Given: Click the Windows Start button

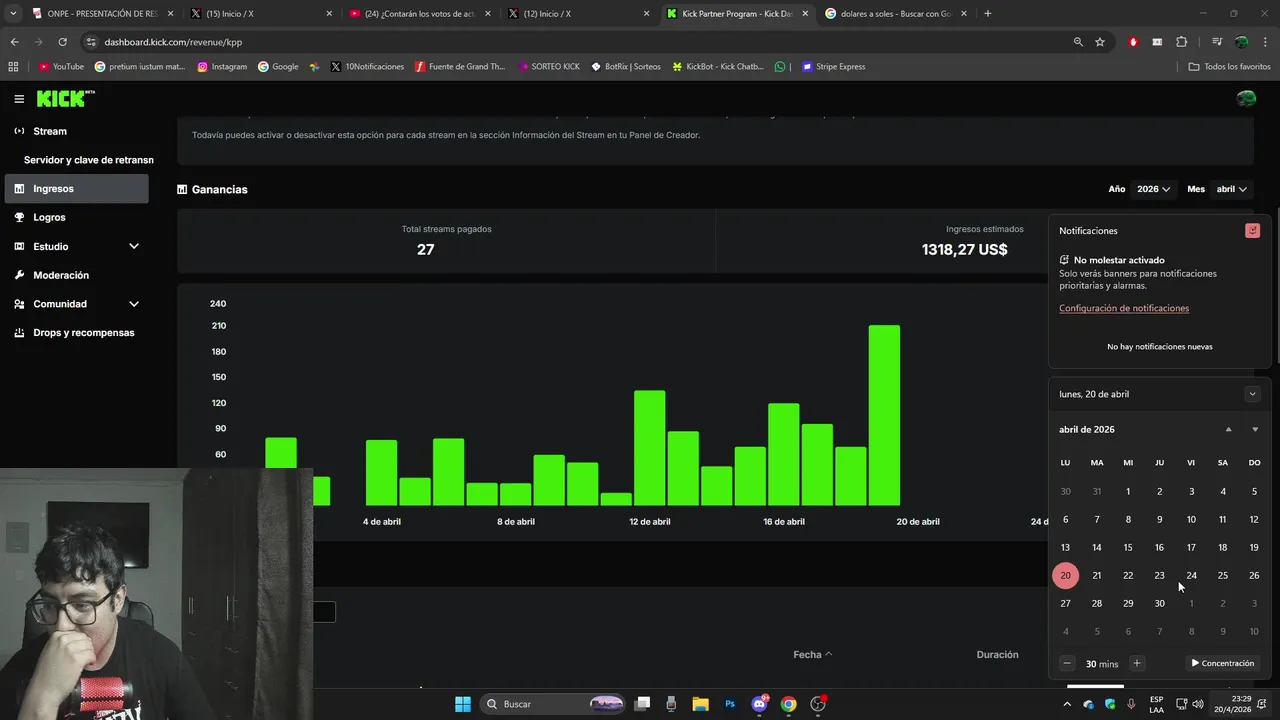Looking at the screenshot, I should coord(462,704).
